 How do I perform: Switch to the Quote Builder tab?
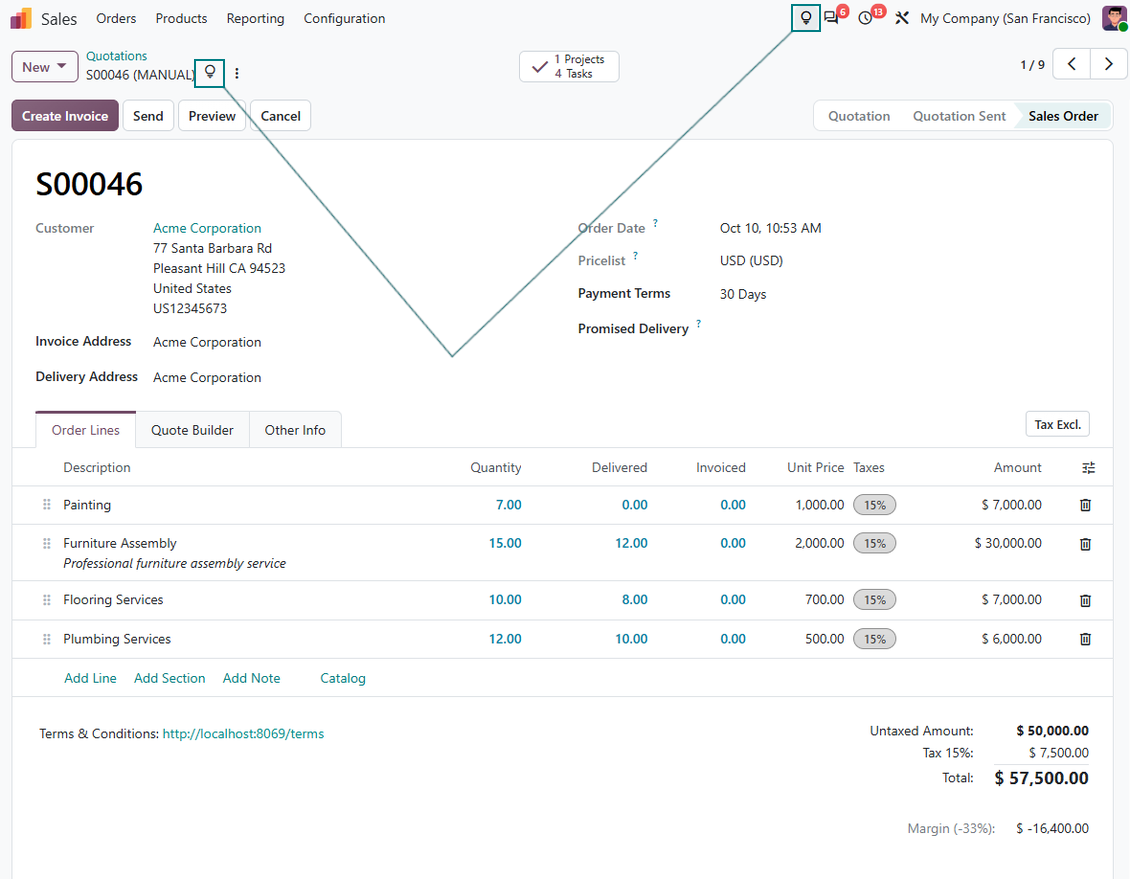(x=192, y=430)
